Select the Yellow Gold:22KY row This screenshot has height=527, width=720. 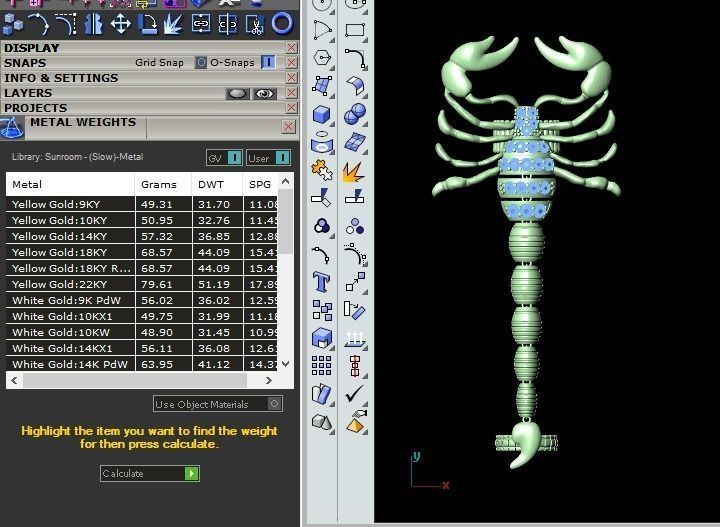[x=142, y=284]
